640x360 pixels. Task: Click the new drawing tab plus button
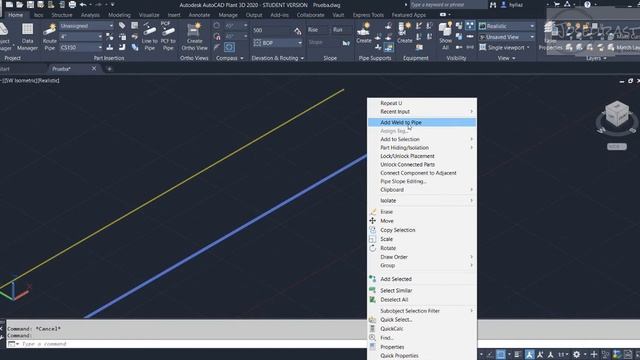pos(109,69)
